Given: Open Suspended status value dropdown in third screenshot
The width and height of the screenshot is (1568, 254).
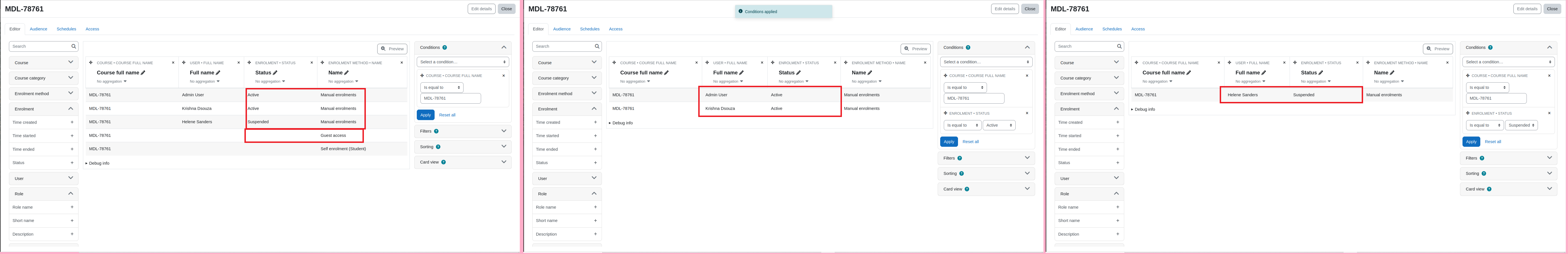Looking at the screenshot, I should click(x=1522, y=126).
